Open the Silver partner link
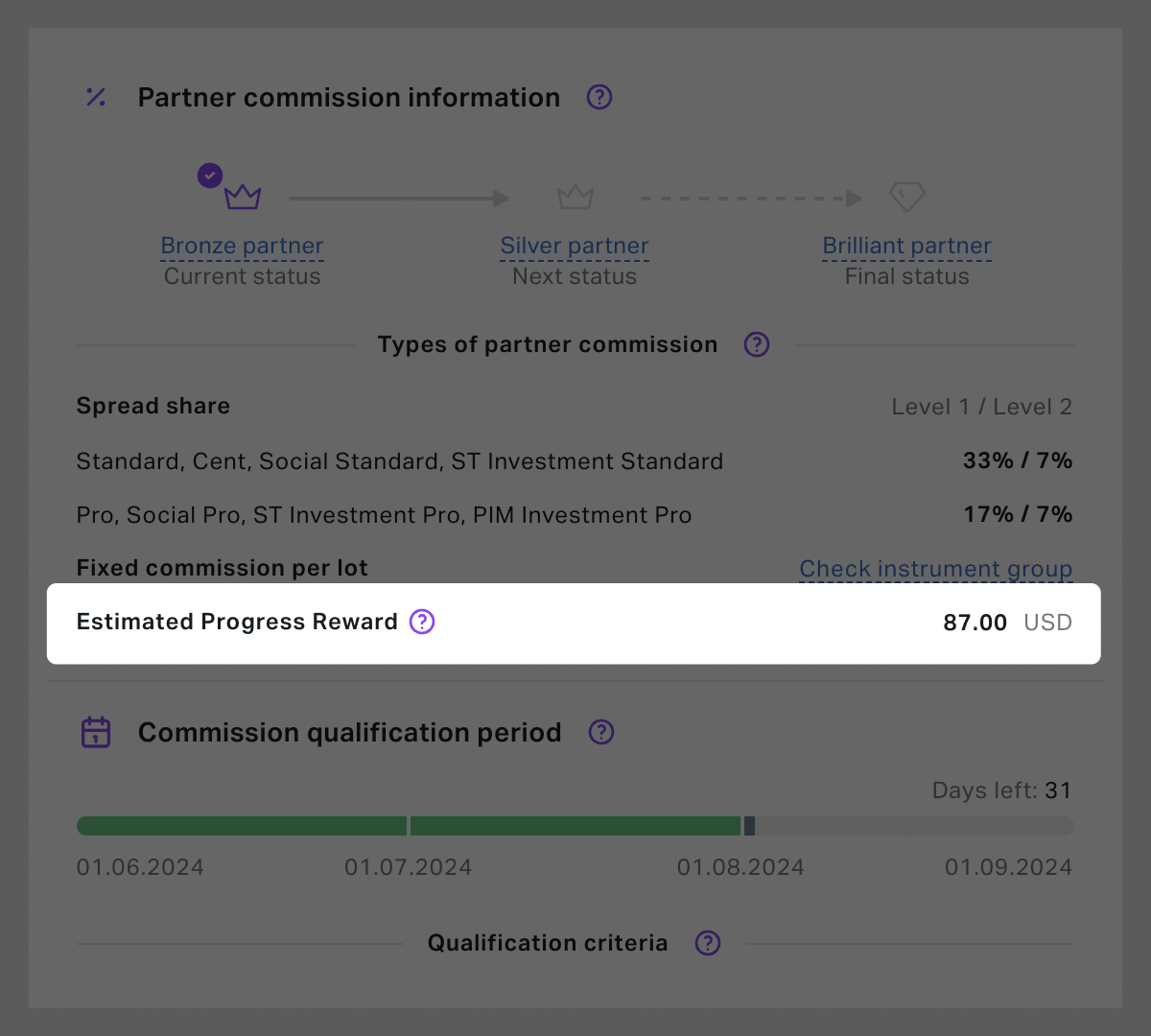Image resolution: width=1151 pixels, height=1036 pixels. [575, 246]
